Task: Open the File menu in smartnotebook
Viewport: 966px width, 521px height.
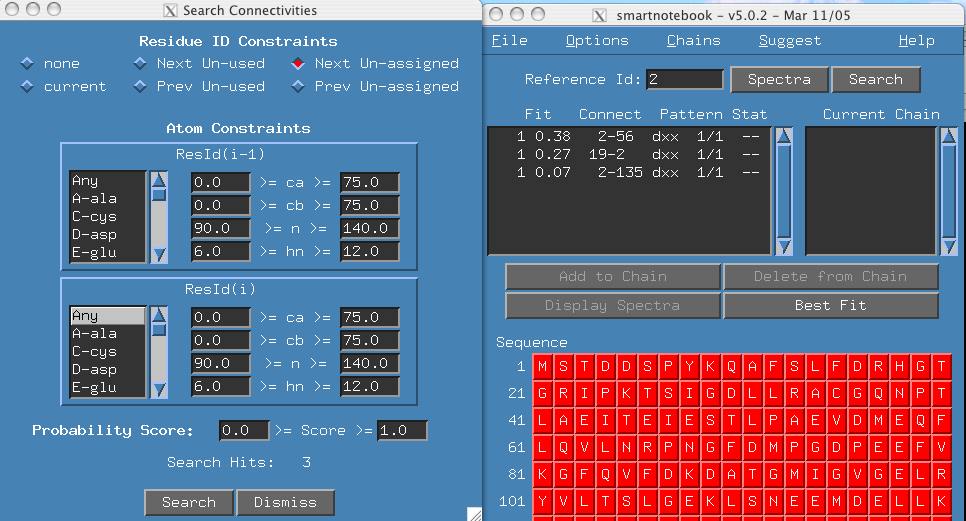Action: (510, 41)
